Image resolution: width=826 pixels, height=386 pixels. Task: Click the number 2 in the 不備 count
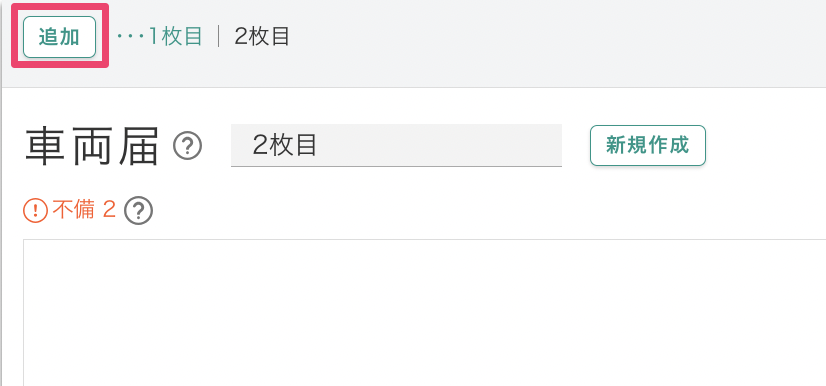pos(109,210)
